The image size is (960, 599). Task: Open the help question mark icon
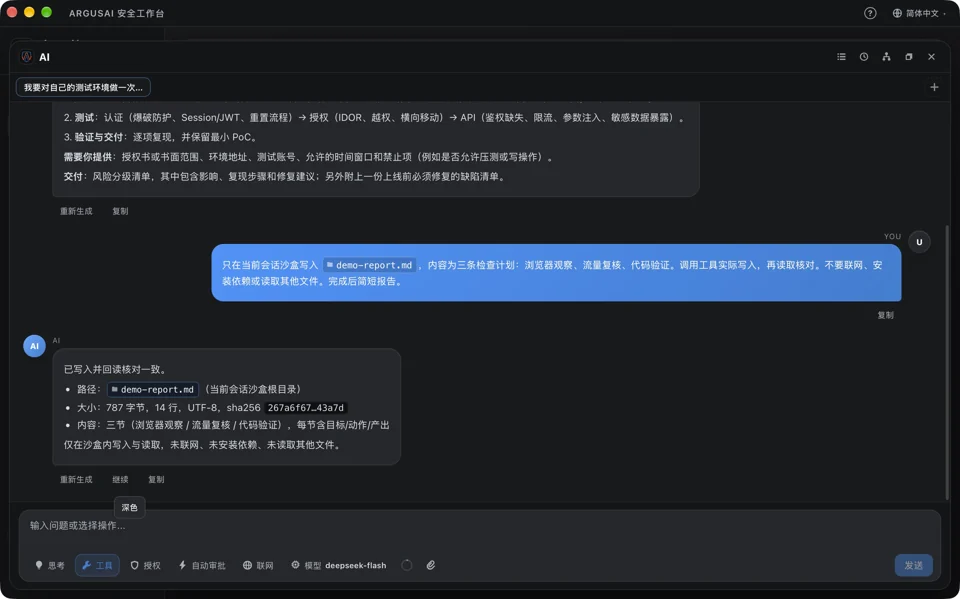[869, 13]
